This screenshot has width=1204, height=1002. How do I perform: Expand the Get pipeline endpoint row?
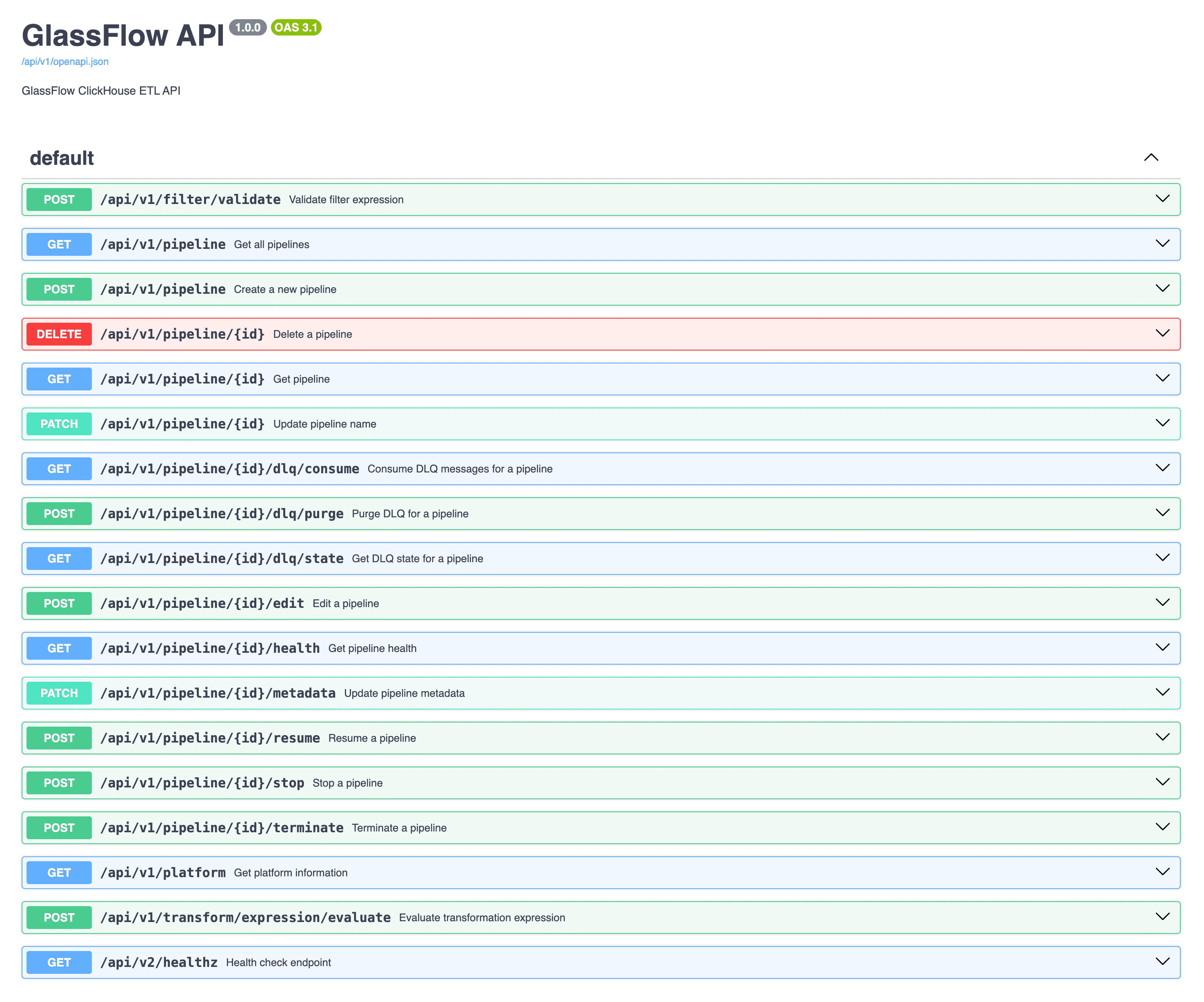[x=1163, y=378]
